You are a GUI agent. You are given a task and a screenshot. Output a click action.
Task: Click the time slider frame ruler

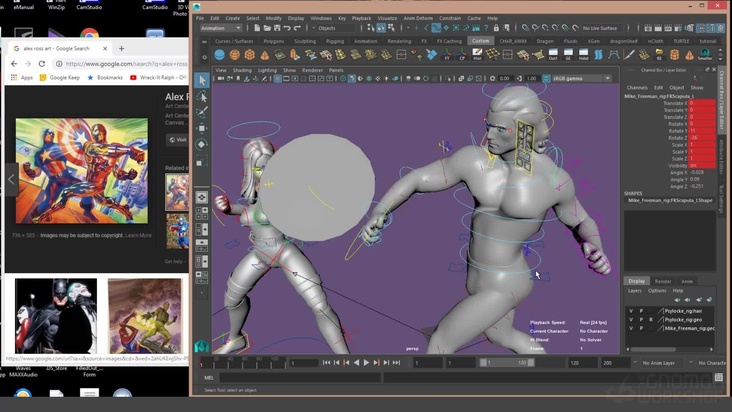[x=241, y=362]
